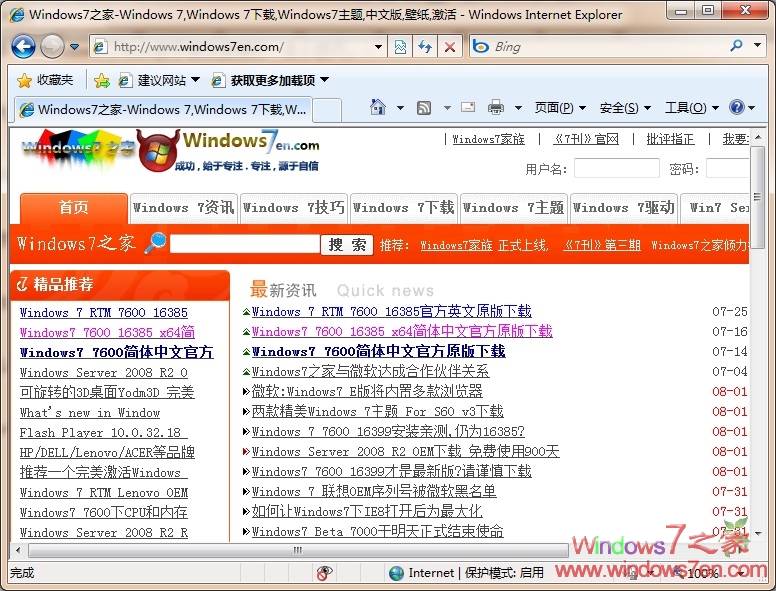Refresh the page with the refresh icon
Screen dimensions: 776x591
pyautogui.click(x=425, y=47)
